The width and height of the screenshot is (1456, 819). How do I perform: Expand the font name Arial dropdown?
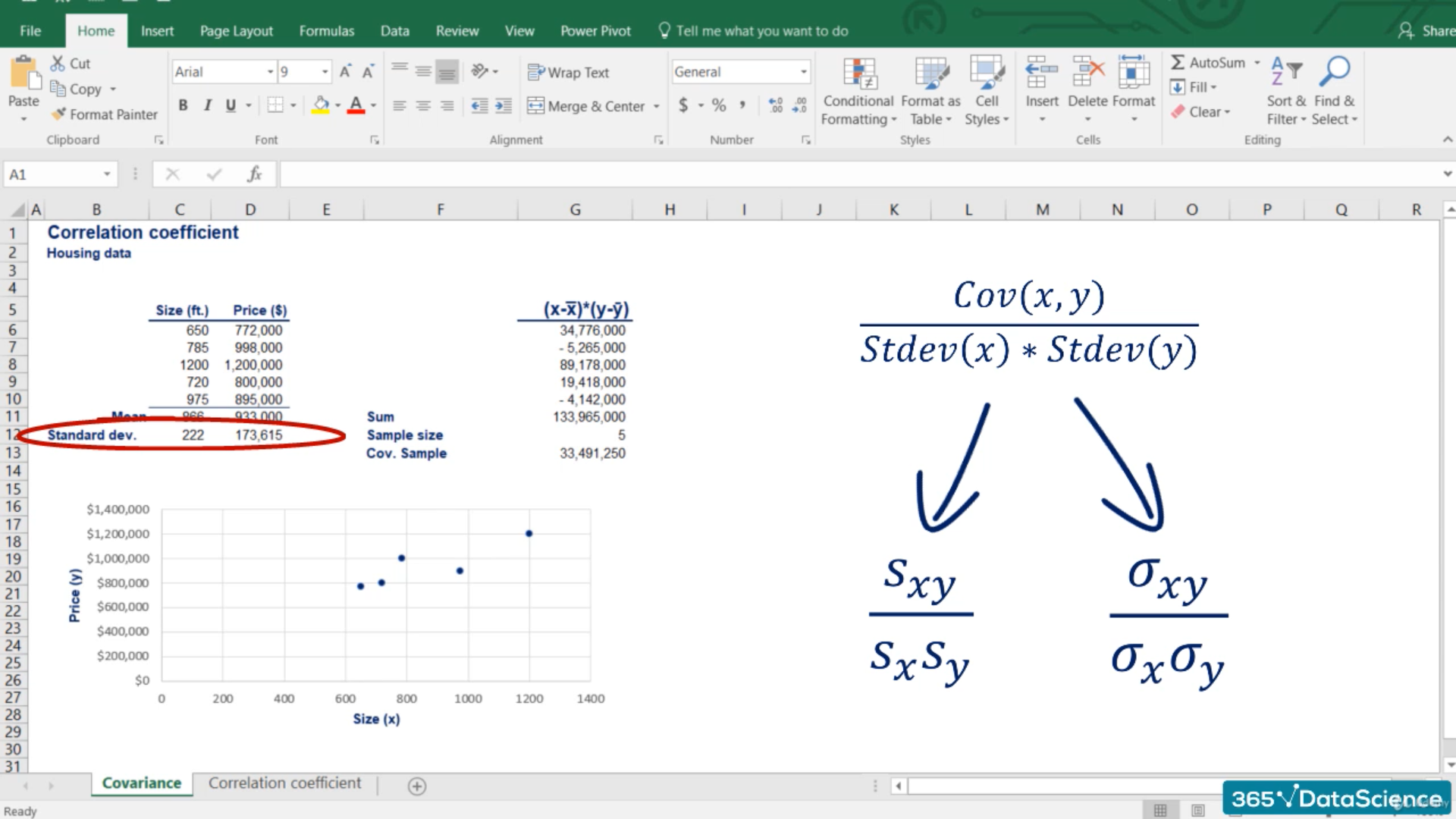coord(270,72)
